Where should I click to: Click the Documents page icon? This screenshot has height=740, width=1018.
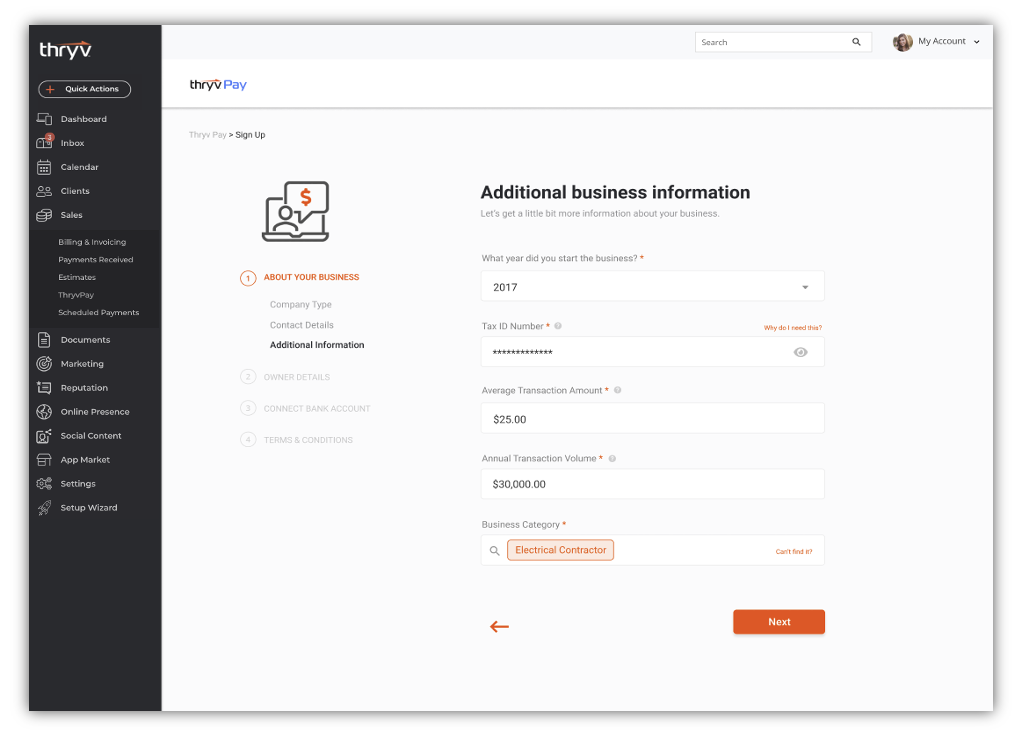coord(44,339)
